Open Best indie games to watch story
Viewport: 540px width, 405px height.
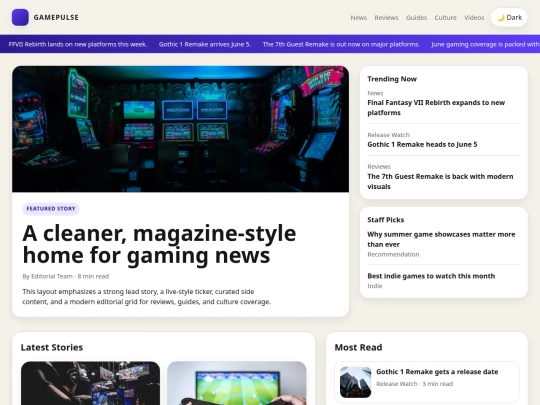[431, 276]
